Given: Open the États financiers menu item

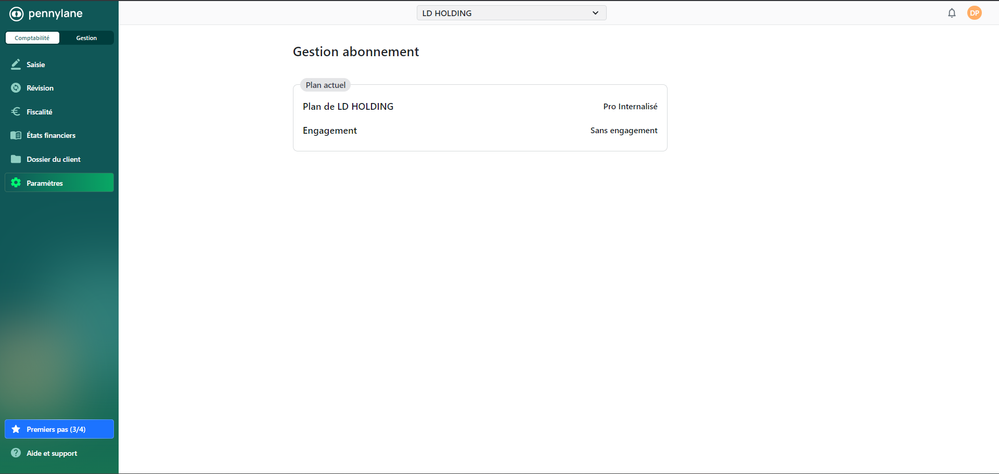Looking at the screenshot, I should [x=51, y=135].
